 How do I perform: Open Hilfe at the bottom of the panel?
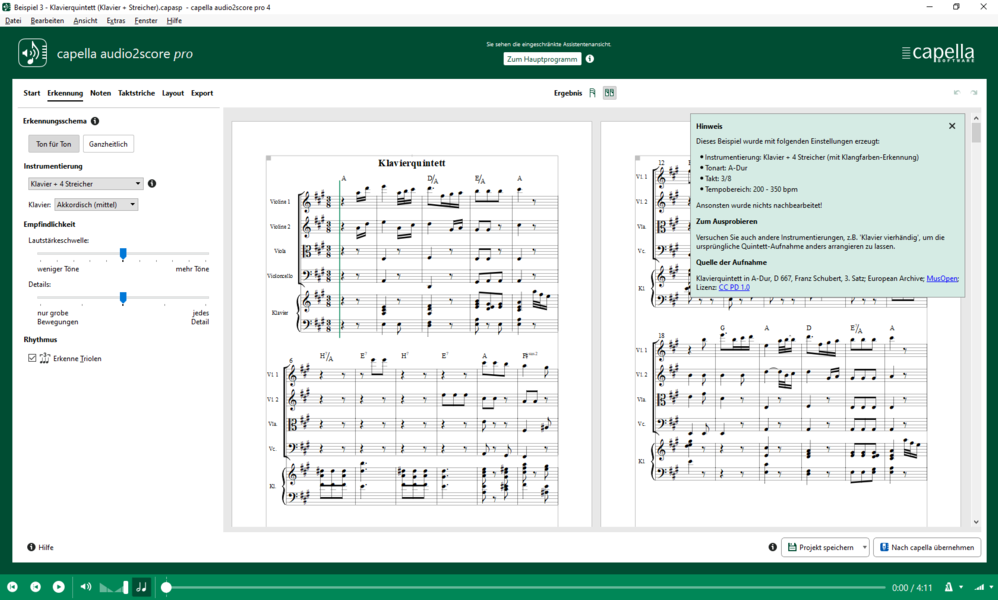tap(41, 547)
